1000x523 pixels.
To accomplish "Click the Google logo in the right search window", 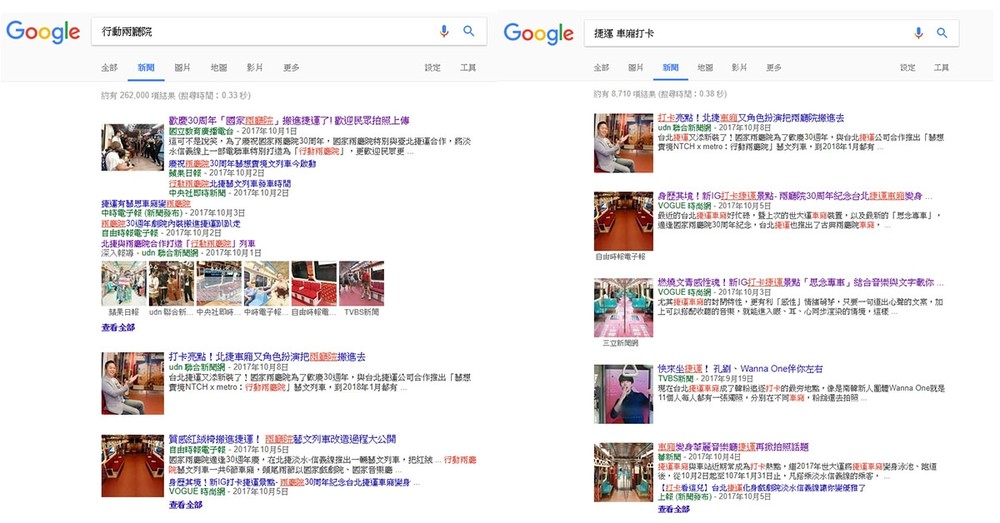I will [539, 33].
